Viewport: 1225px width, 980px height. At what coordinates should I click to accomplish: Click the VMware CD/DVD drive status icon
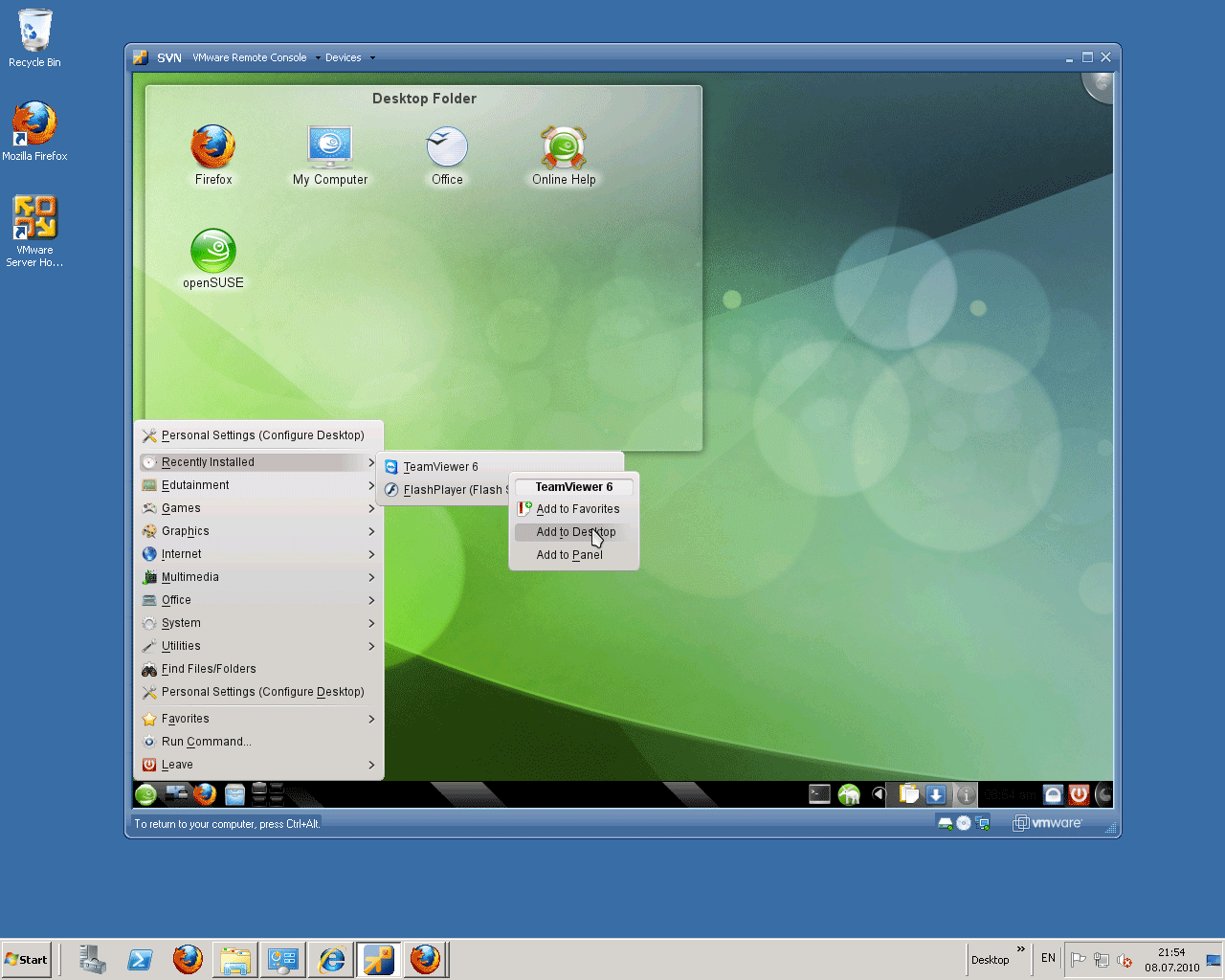964,823
